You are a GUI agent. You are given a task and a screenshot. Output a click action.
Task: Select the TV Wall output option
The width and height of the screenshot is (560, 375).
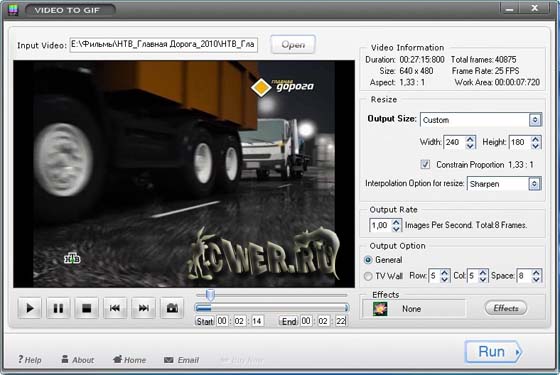point(368,276)
